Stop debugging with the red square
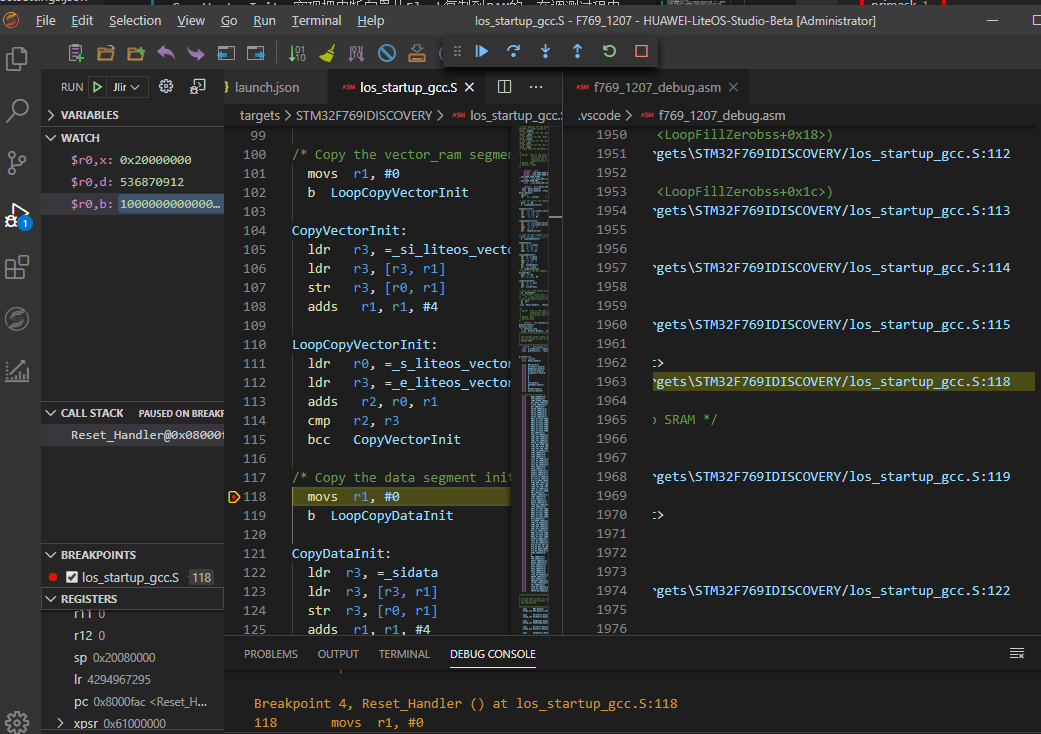This screenshot has width=1041, height=734. coord(641,51)
